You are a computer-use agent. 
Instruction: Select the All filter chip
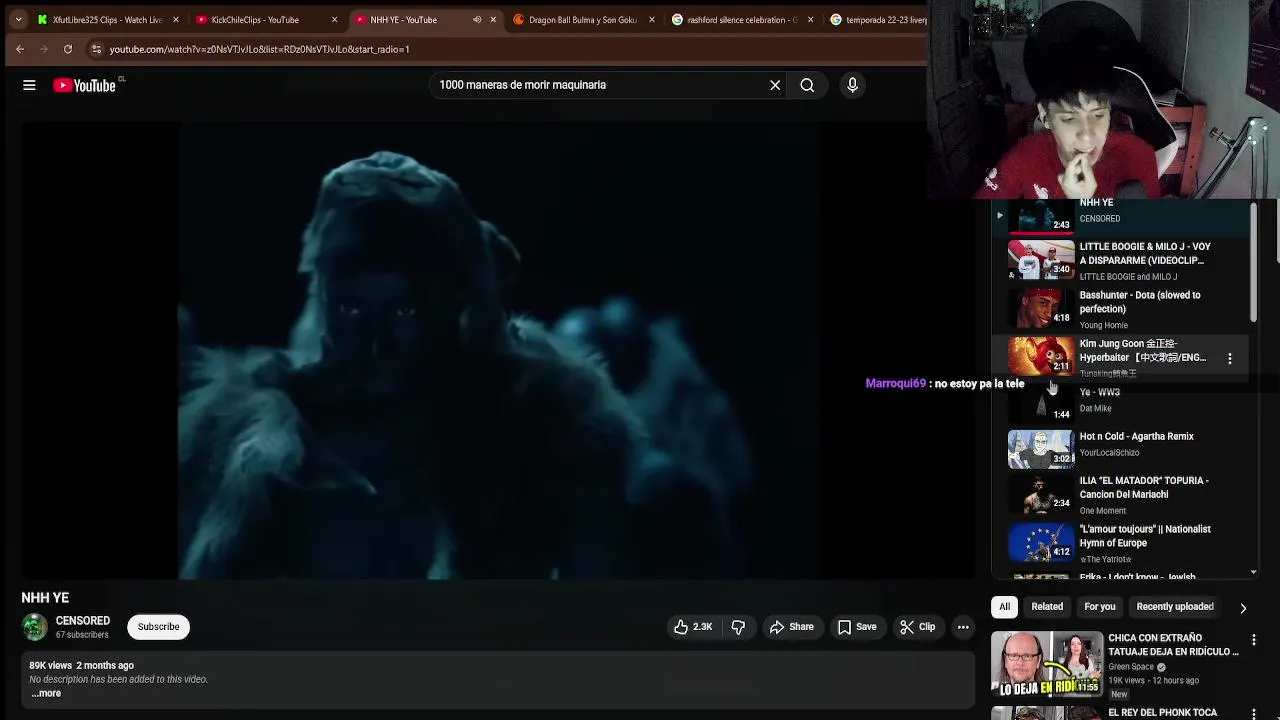point(1004,607)
